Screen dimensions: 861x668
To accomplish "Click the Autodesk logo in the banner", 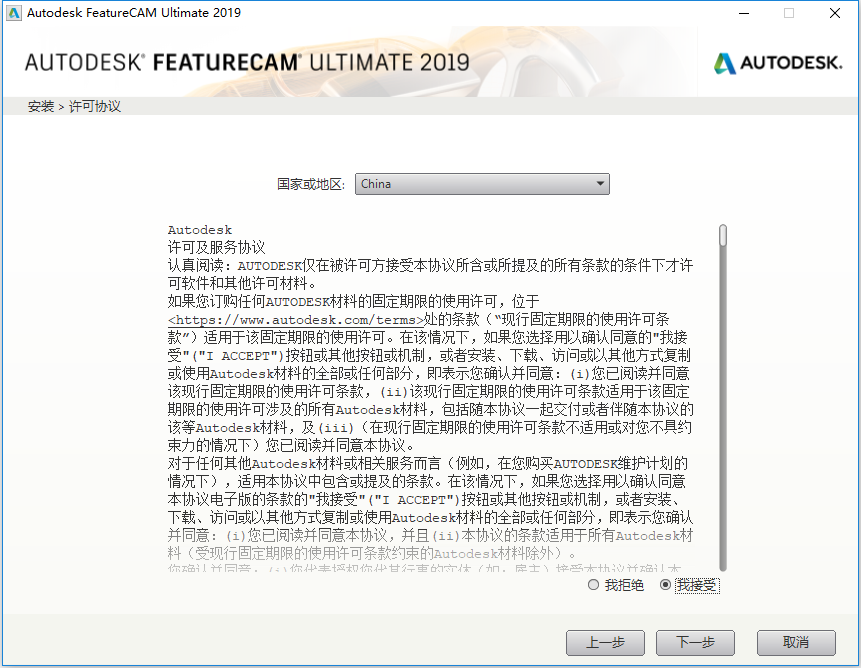I will 778,63.
